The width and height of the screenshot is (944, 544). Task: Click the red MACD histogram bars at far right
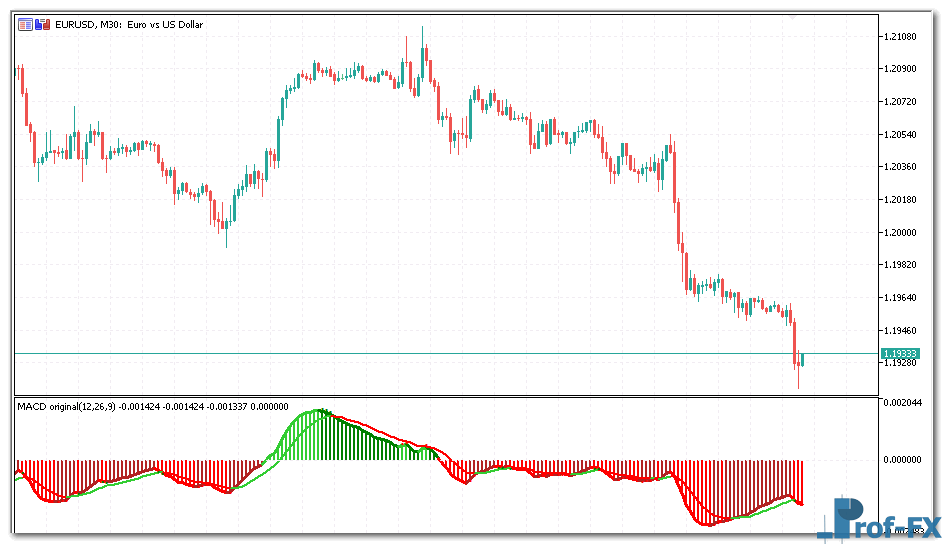coord(795,480)
